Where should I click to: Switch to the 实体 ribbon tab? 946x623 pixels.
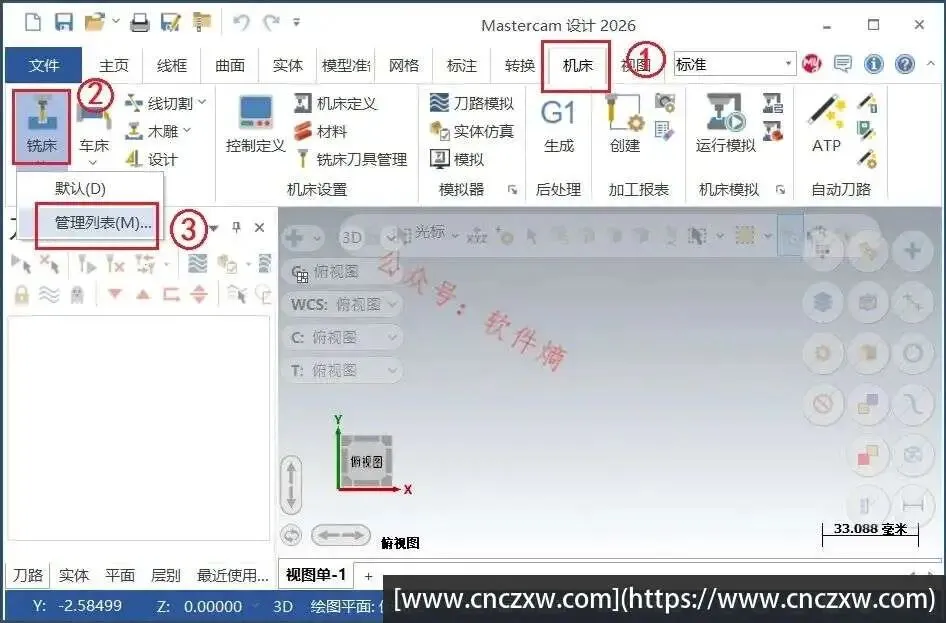coord(287,65)
